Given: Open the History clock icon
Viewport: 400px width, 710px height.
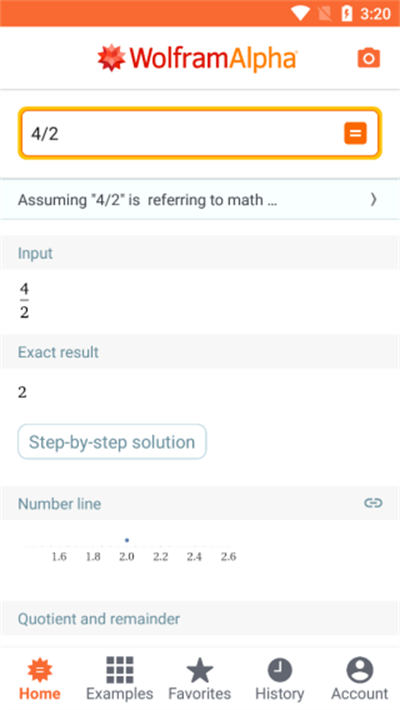Looking at the screenshot, I should point(280,670).
